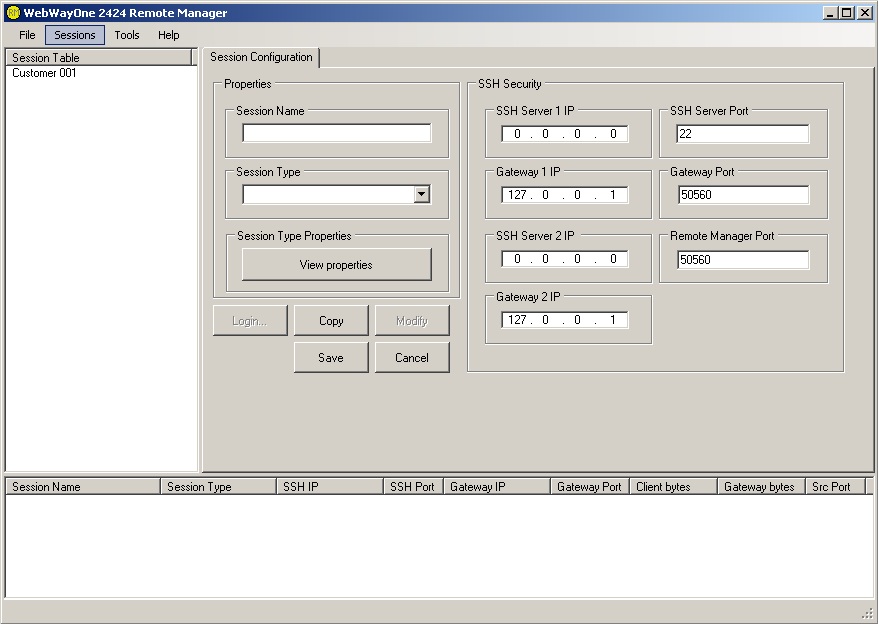The image size is (878, 624).
Task: Click the SSH Server 1 IP field
Action: pyautogui.click(x=565, y=134)
